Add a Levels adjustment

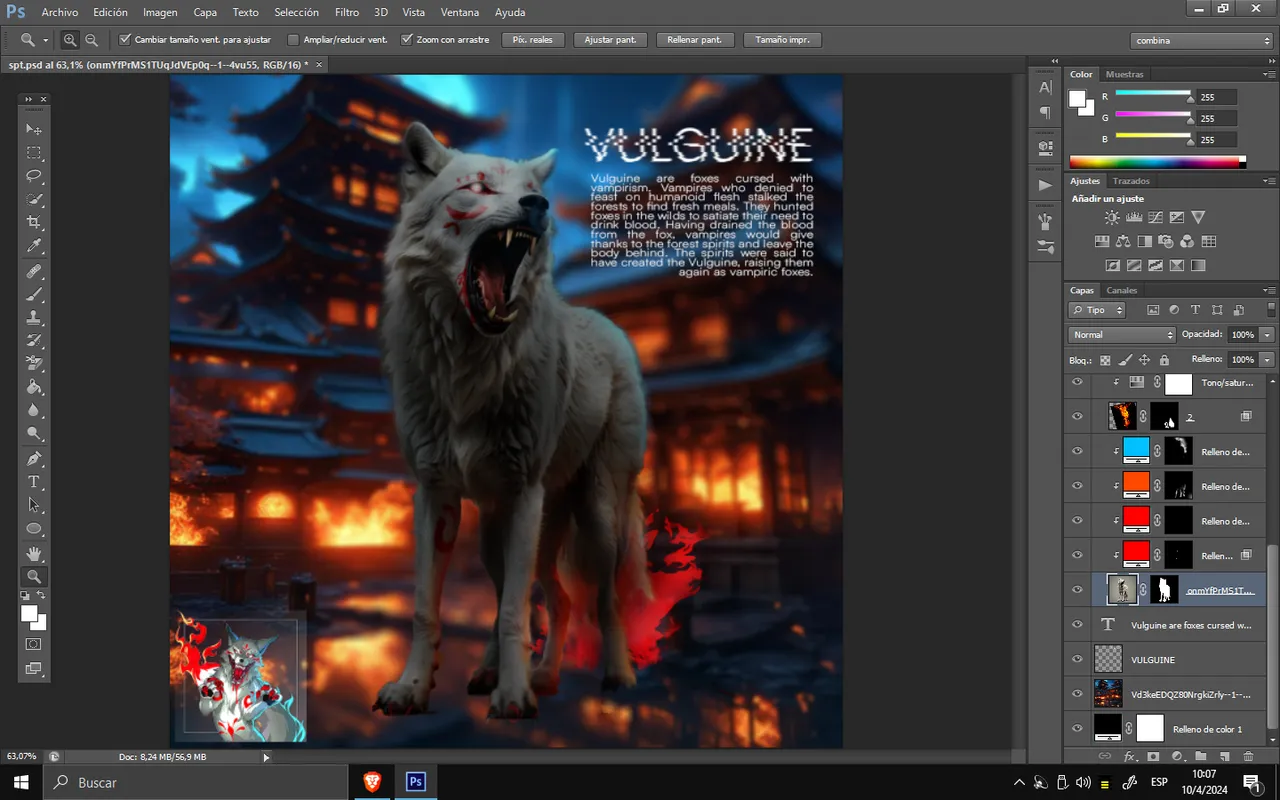tap(1134, 217)
